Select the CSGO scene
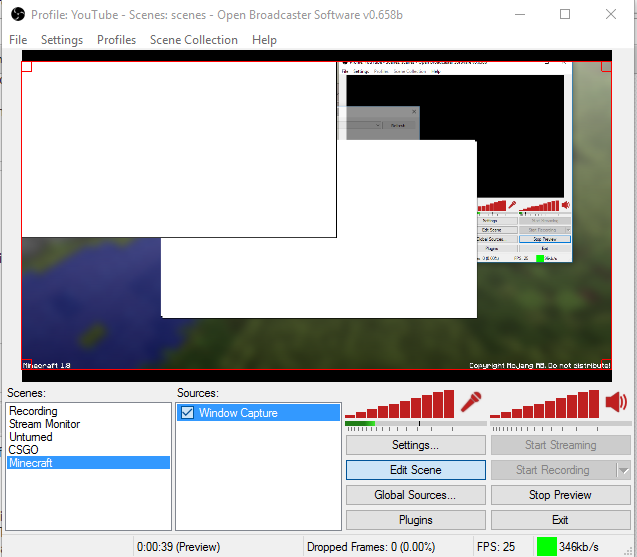The height and width of the screenshot is (557, 637). click(x=88, y=450)
